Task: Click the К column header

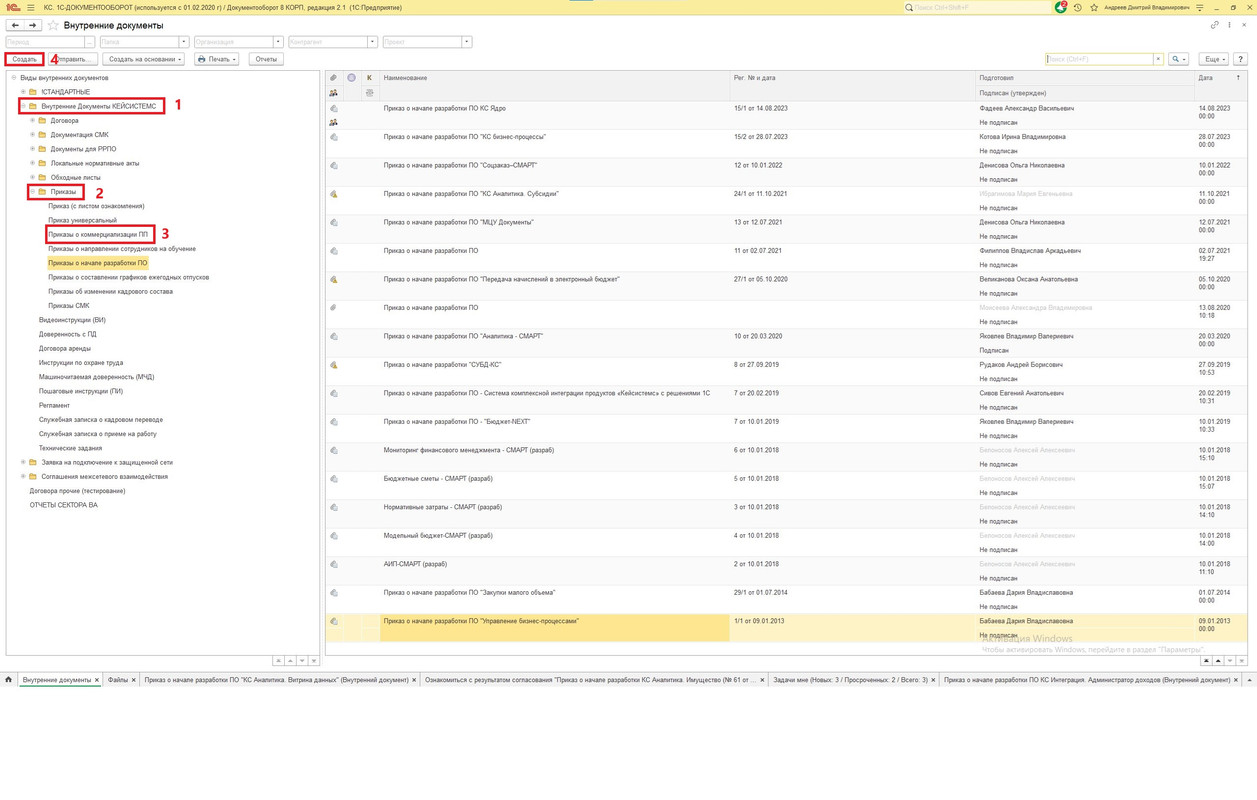Action: coord(369,77)
